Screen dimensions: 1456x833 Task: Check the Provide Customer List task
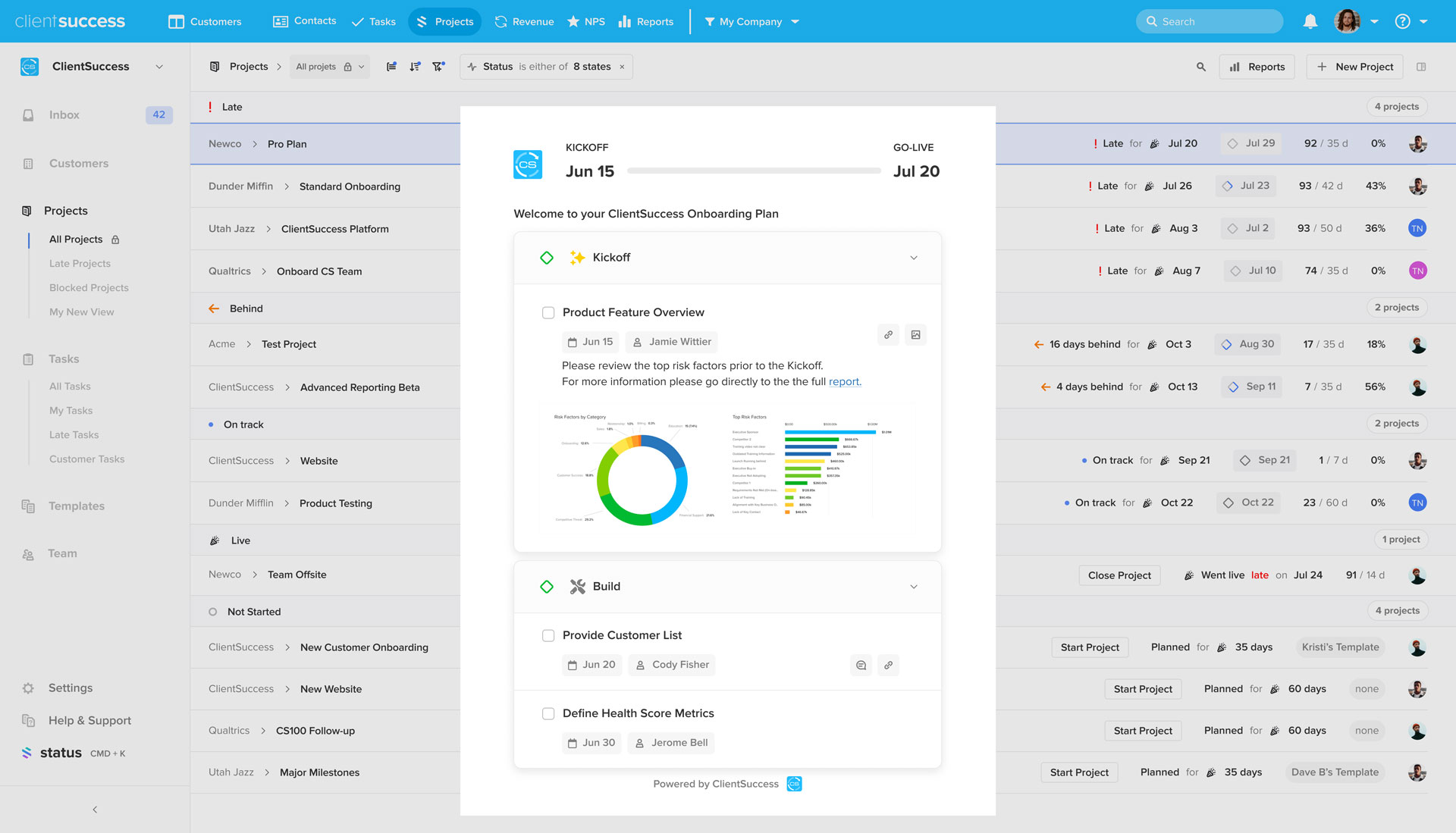click(548, 636)
